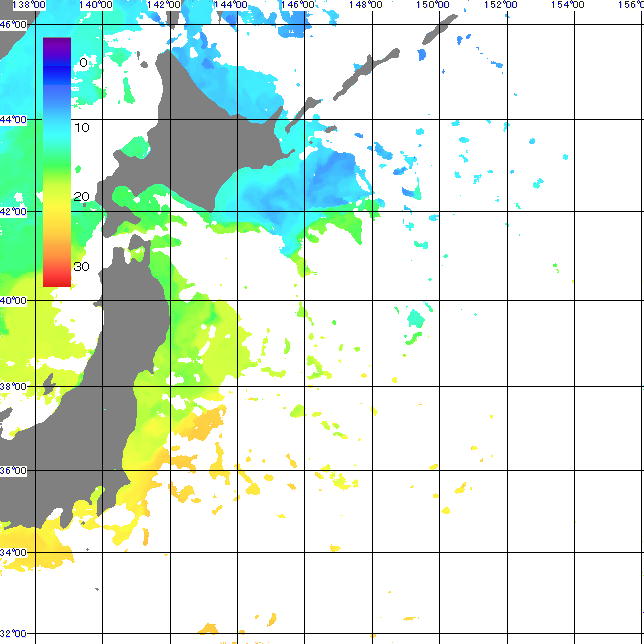The height and width of the screenshot is (644, 644).
Task: Click the legend label "0"
Action: (83, 63)
